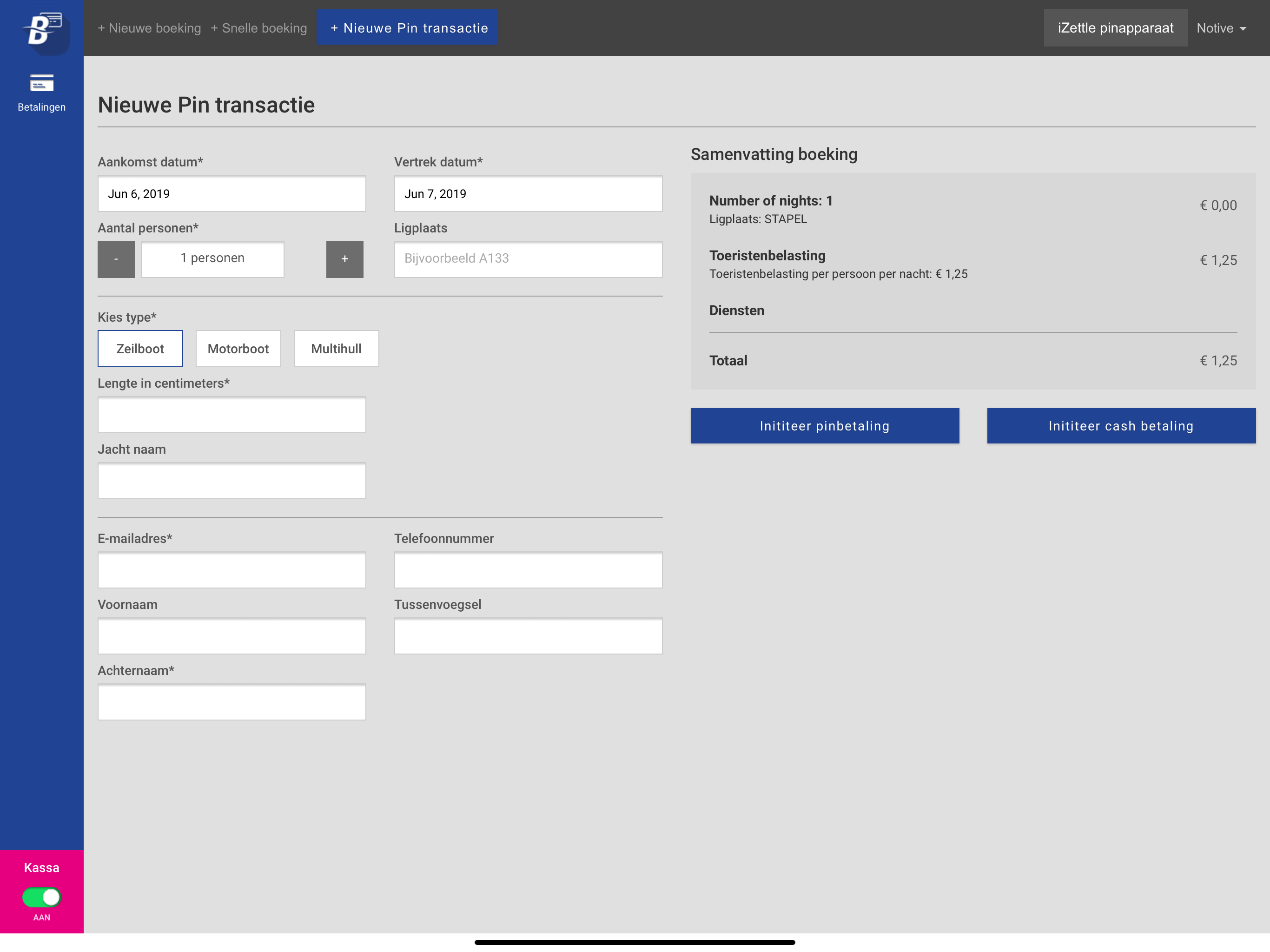Click Inititeer pinbetaling button
This screenshot has height=952, width=1270.
tap(825, 426)
